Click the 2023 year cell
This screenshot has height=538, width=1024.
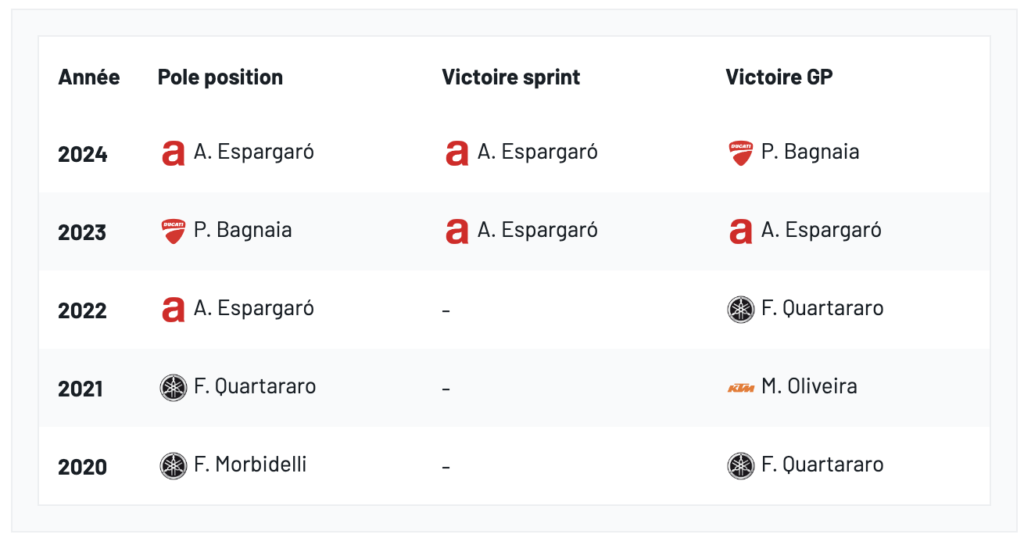click(x=82, y=232)
